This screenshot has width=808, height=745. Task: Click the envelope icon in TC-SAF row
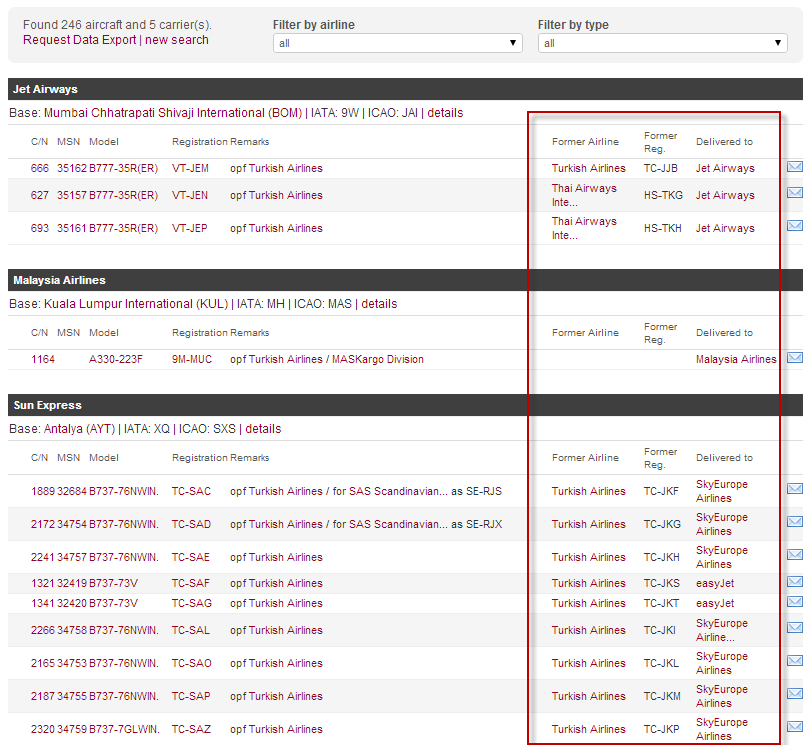(795, 582)
